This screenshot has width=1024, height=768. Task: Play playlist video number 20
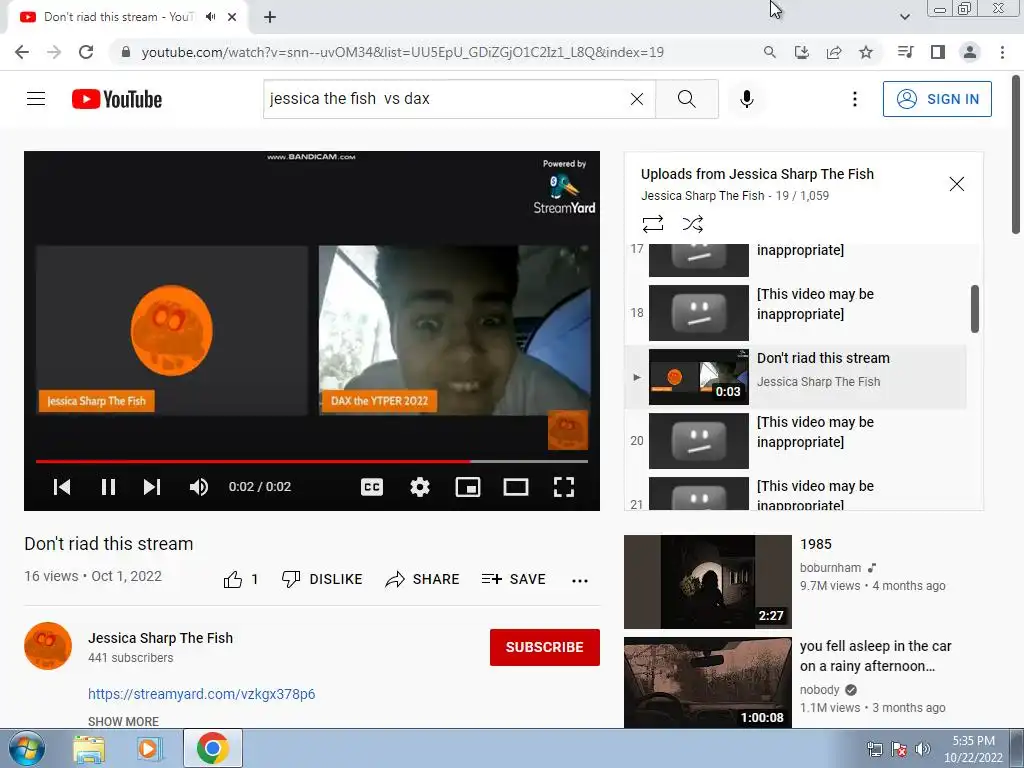point(795,440)
